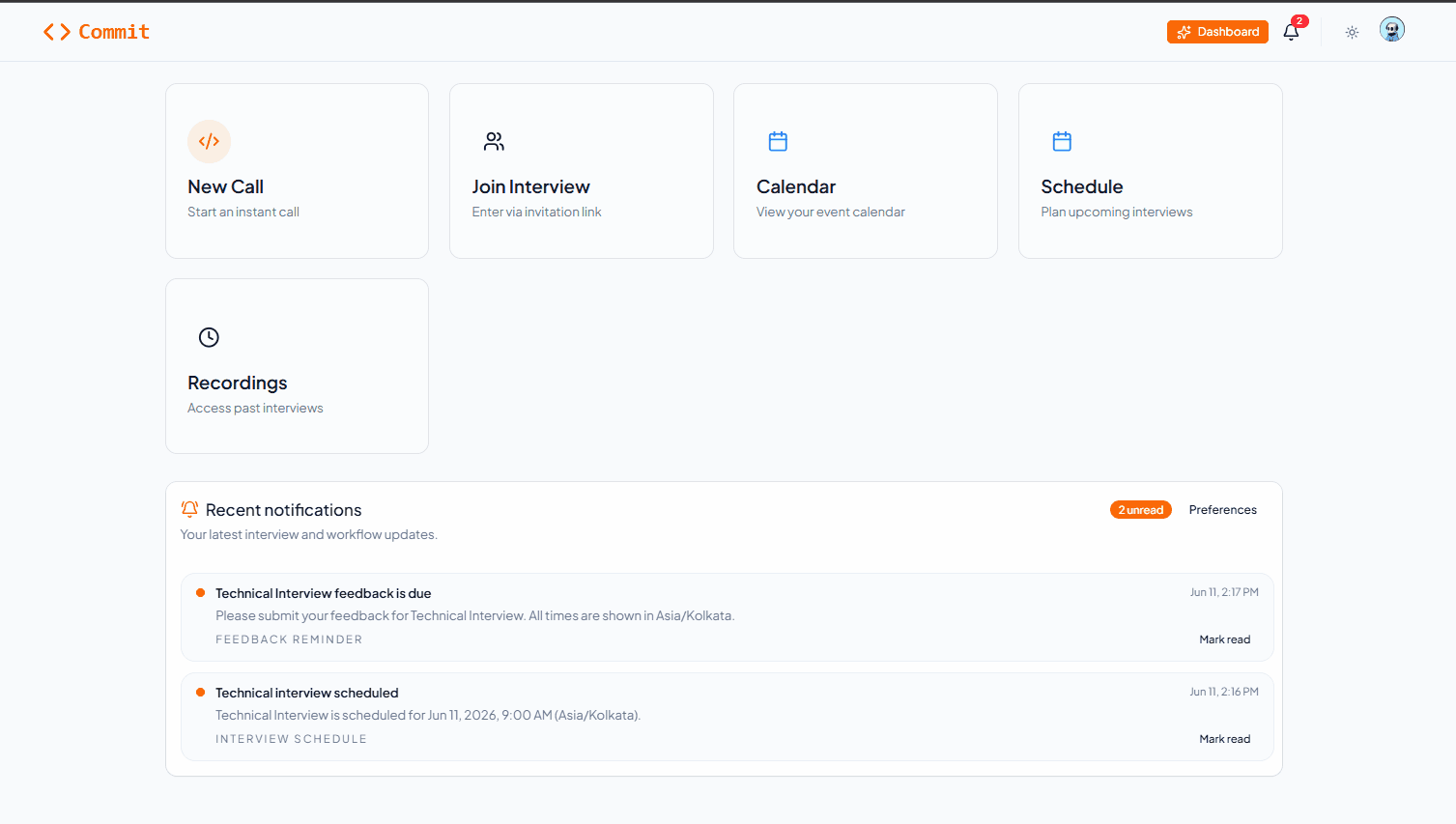Click the Schedule card calendar icon
Image resolution: width=1456 pixels, height=824 pixels.
[1062, 141]
